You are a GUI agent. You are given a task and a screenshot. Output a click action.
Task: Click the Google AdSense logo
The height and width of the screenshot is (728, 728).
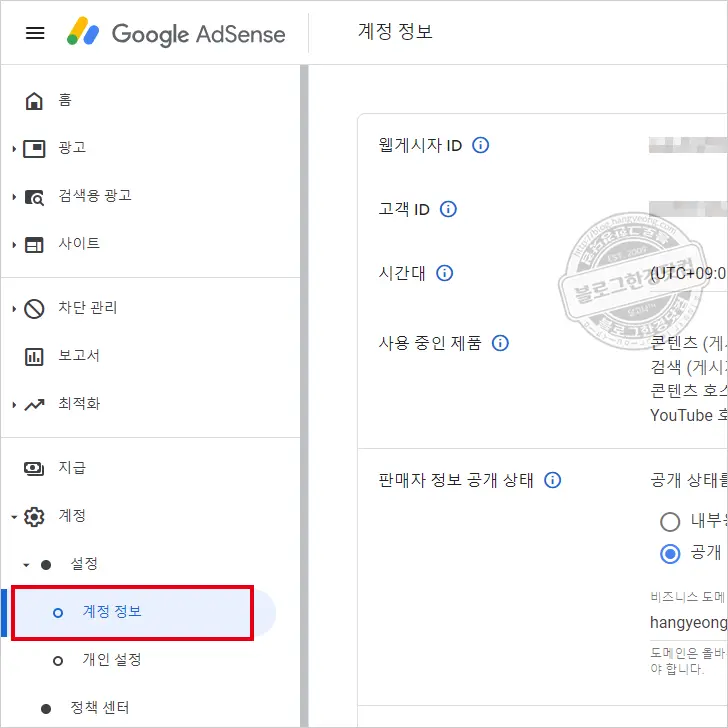176,33
